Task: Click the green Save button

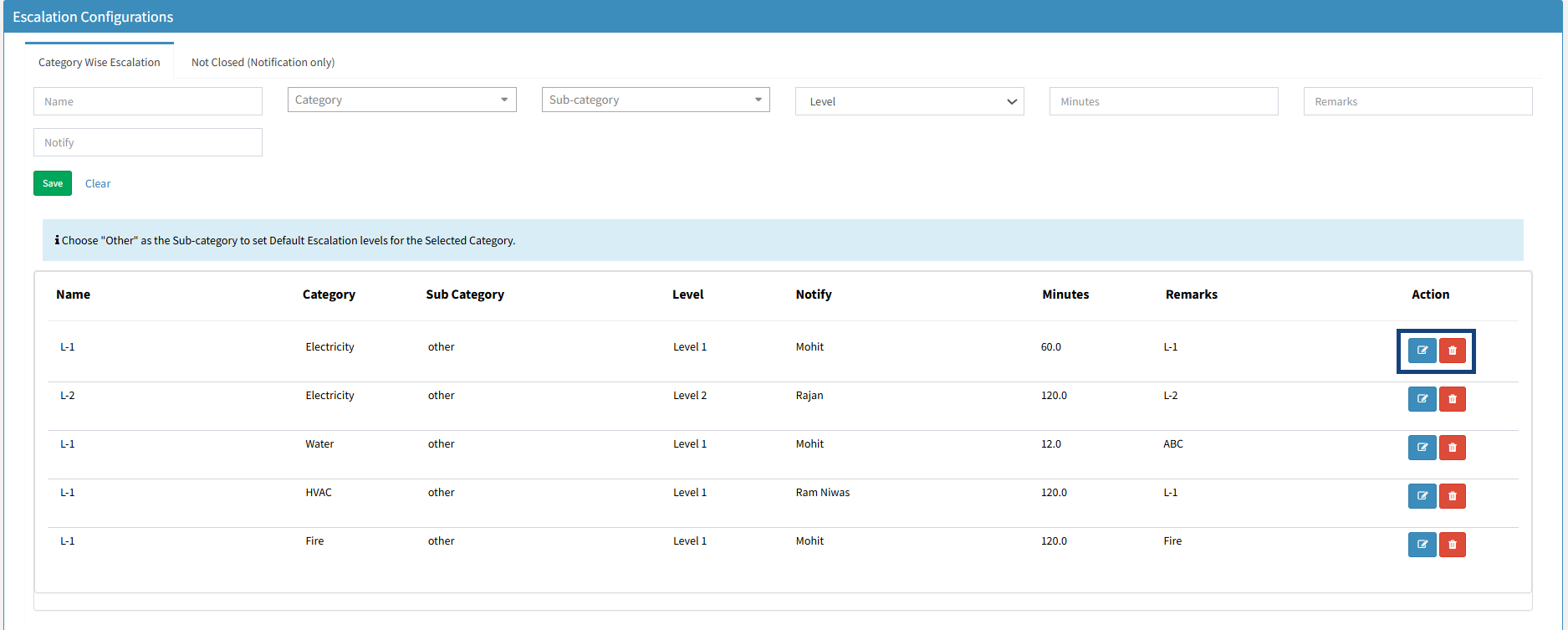Action: pyautogui.click(x=53, y=183)
